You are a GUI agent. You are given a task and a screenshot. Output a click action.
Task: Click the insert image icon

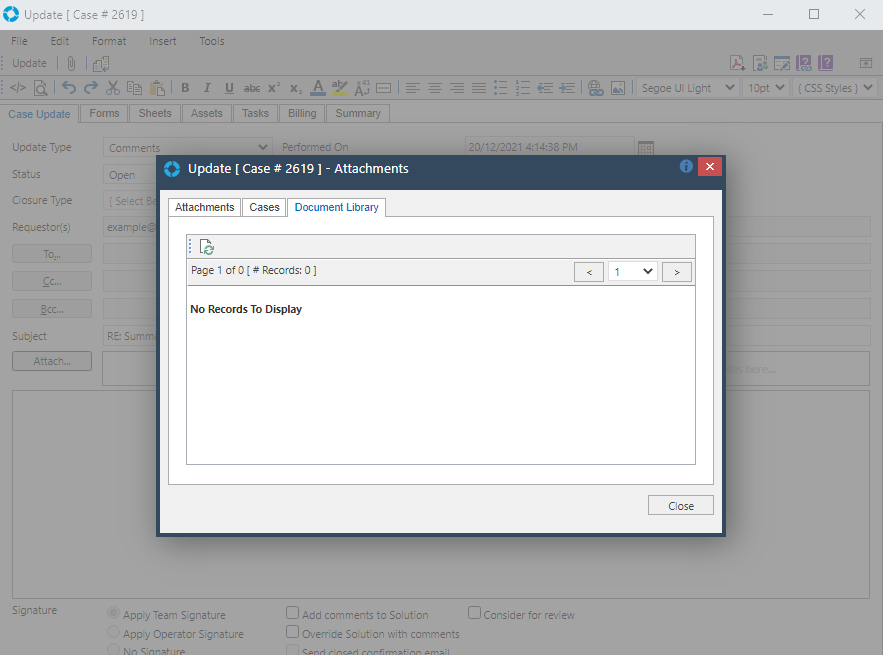(x=618, y=88)
